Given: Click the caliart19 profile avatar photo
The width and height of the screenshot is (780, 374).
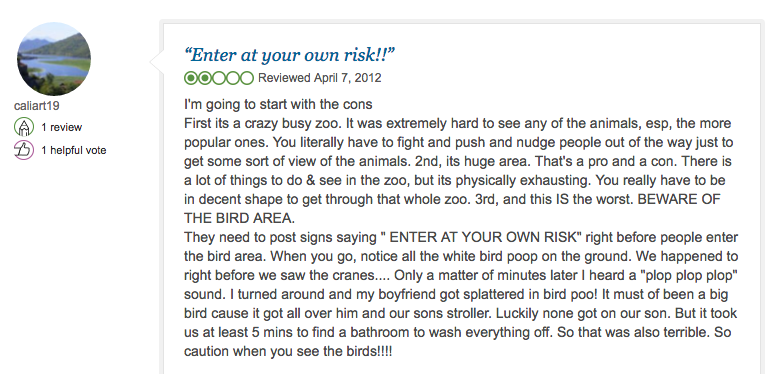Looking at the screenshot, I should point(54,59).
